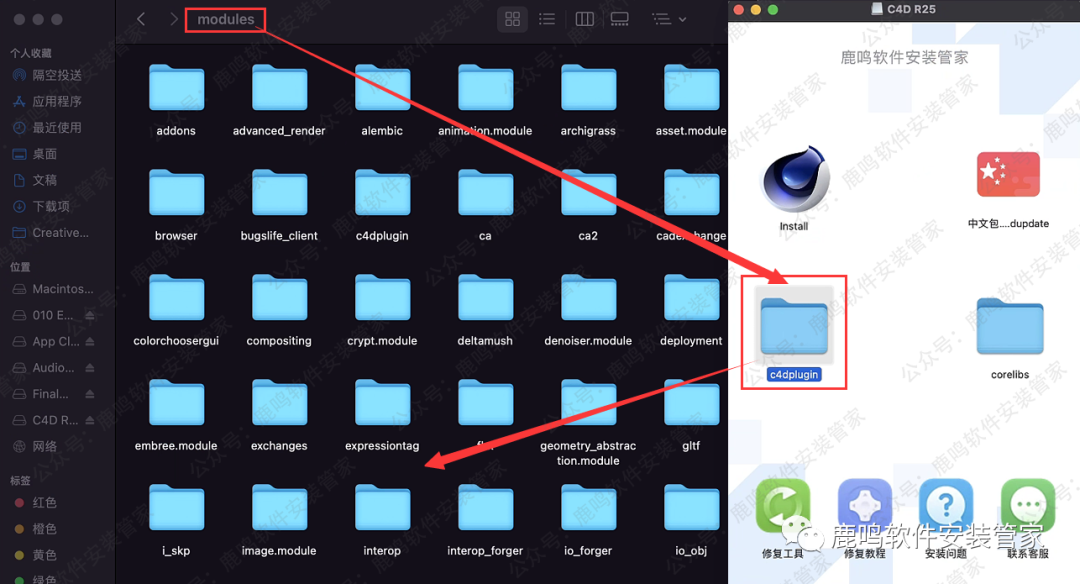Viewport: 1080px width, 584px height.
Task: Select the red tag in sidebar
Action: tap(44, 502)
